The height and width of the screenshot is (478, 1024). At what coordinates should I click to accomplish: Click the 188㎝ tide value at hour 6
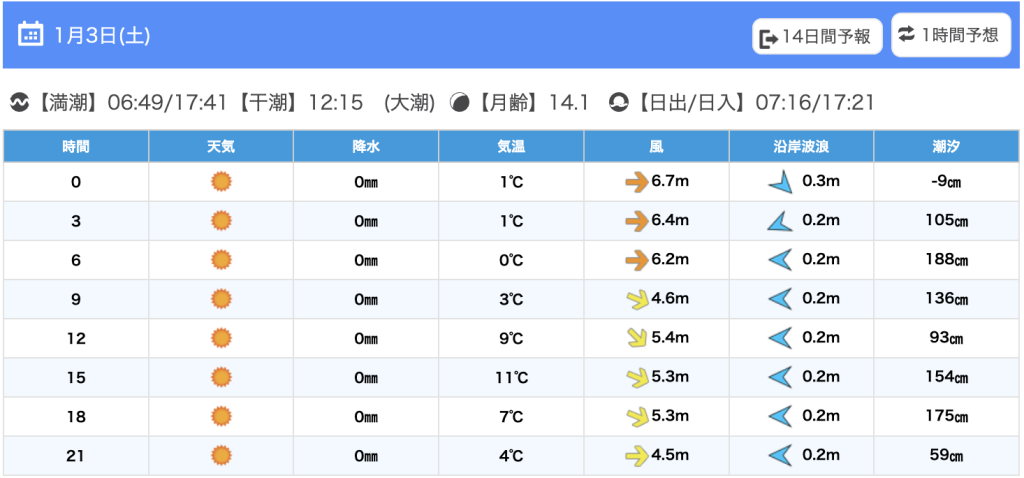[946, 260]
